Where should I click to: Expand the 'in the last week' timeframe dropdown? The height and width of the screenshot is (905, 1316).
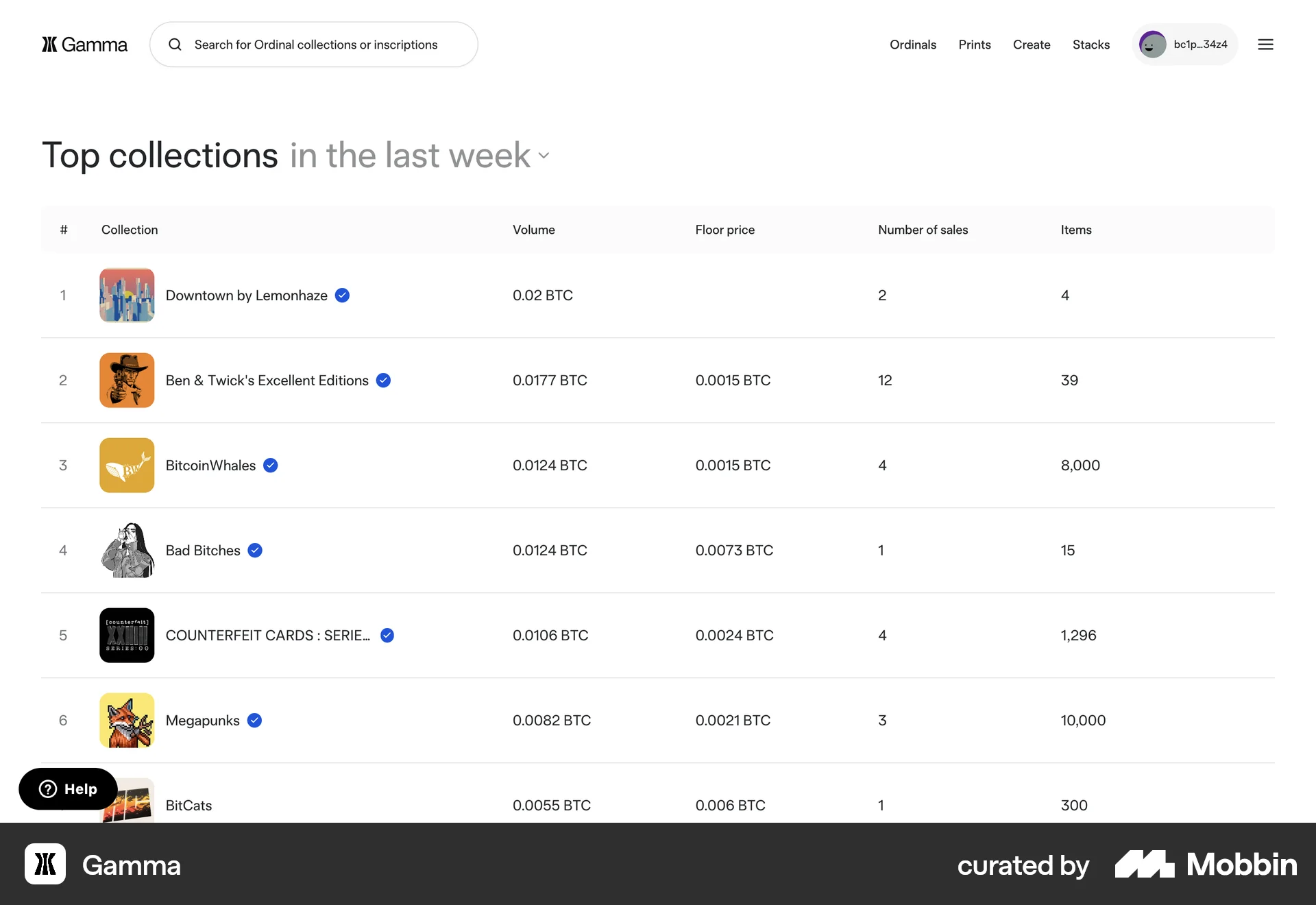[420, 156]
